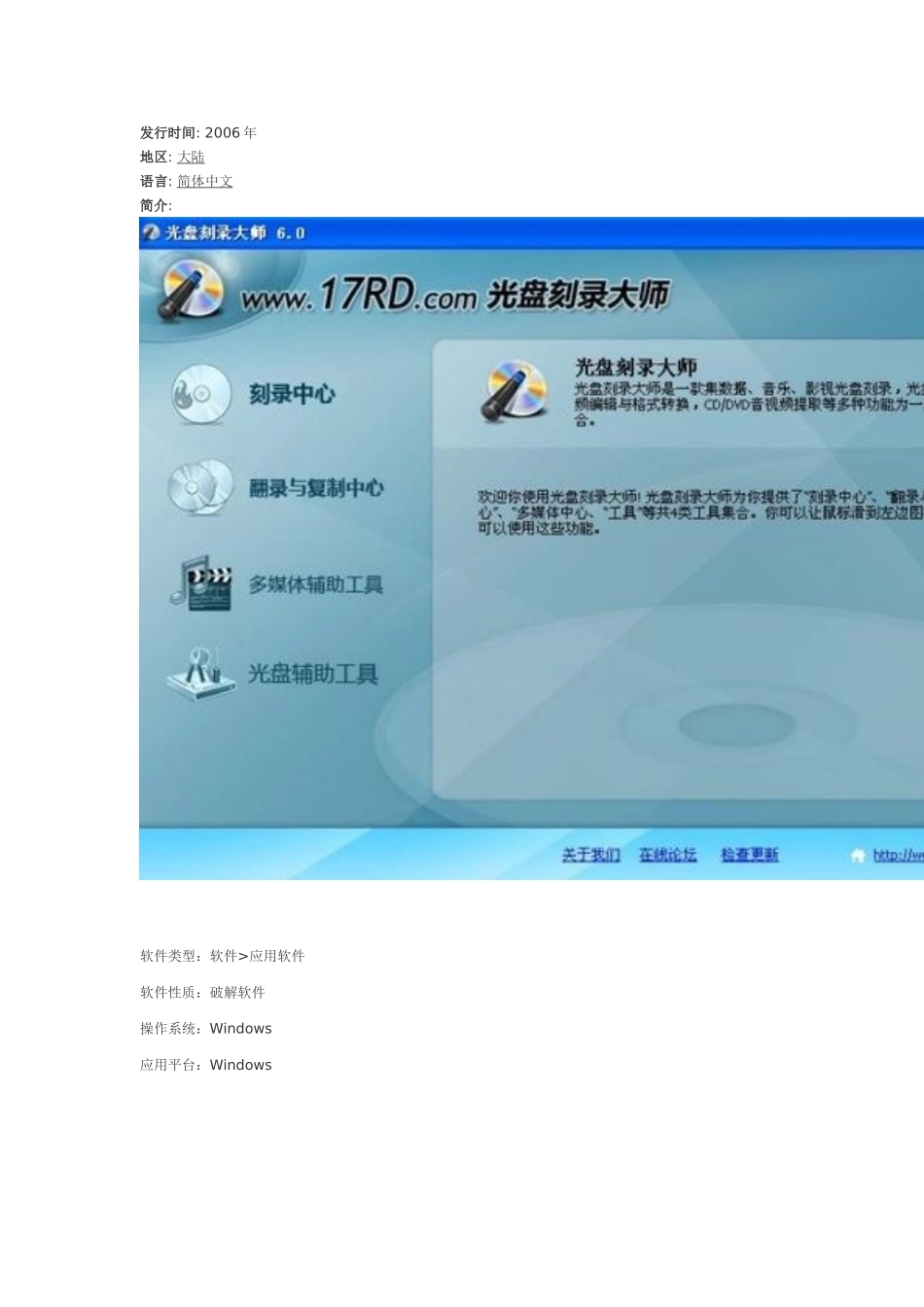This screenshot has width=924, height=1307.
Task: Select the 翻录与复制中心 menu label
Action: point(316,487)
